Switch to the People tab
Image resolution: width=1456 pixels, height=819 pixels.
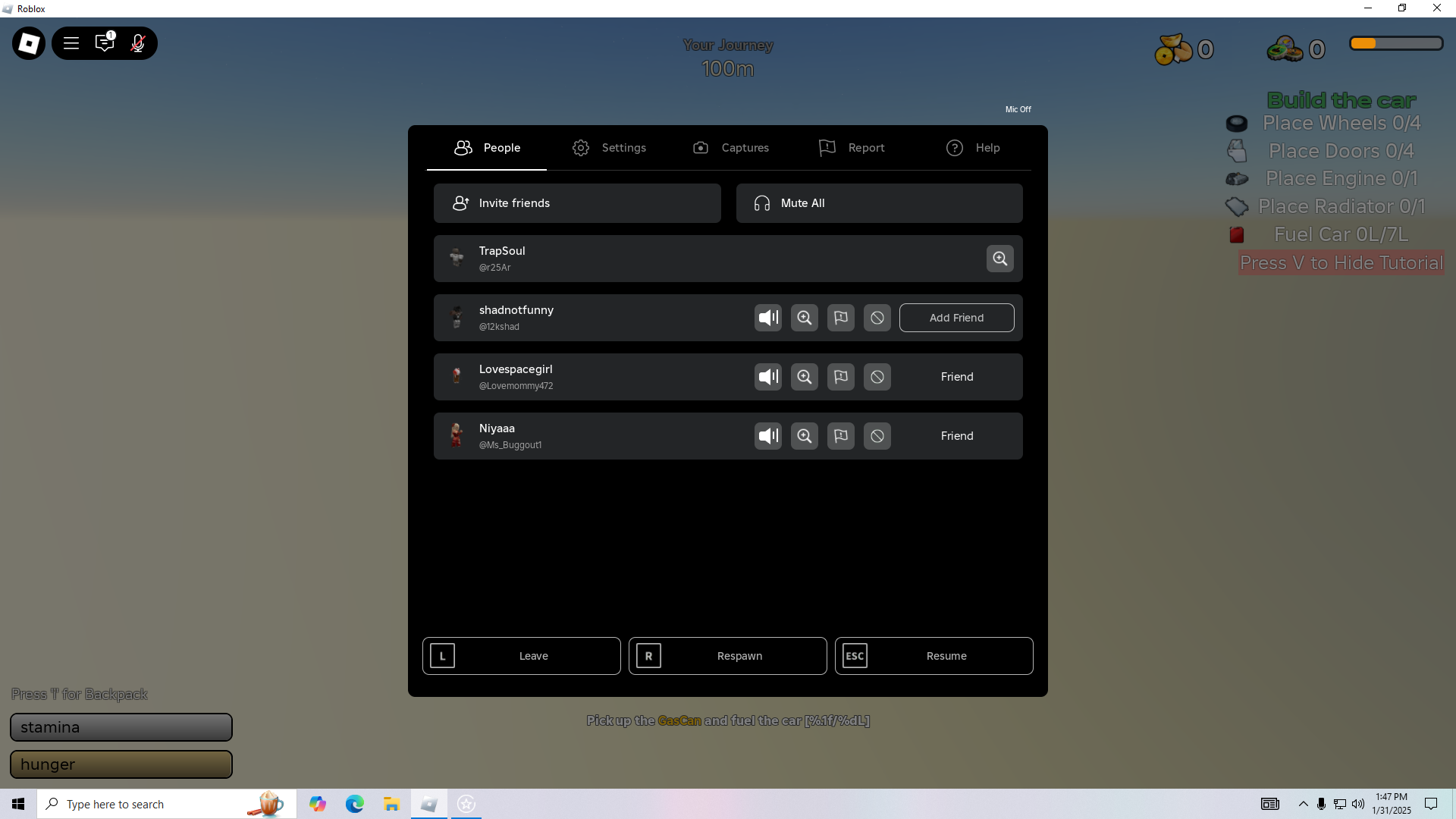487,148
